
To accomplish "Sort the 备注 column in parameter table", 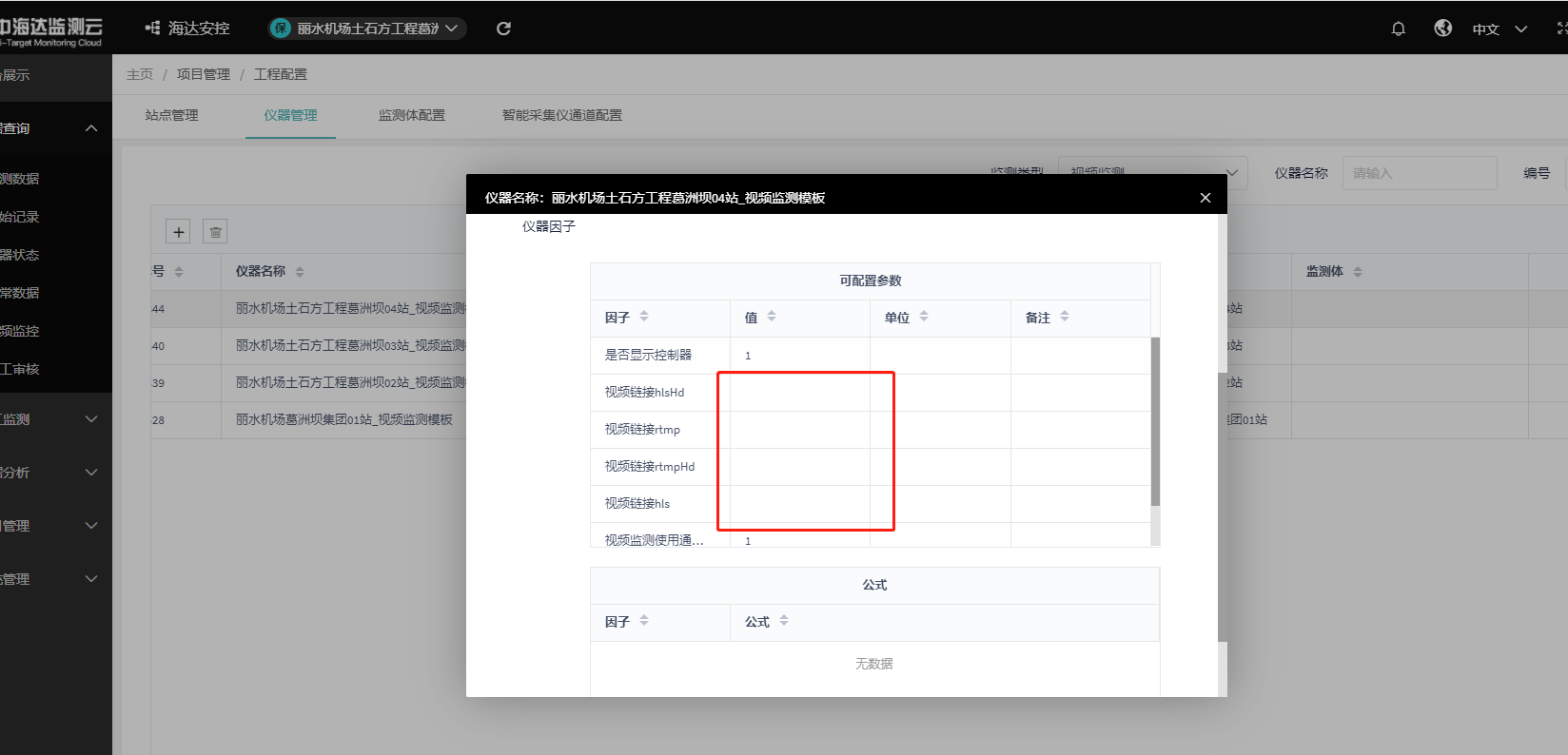I will (1065, 317).
